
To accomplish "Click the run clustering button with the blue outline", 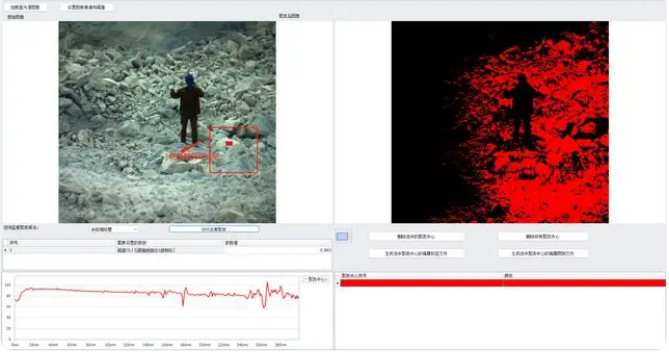I will pos(214,229).
